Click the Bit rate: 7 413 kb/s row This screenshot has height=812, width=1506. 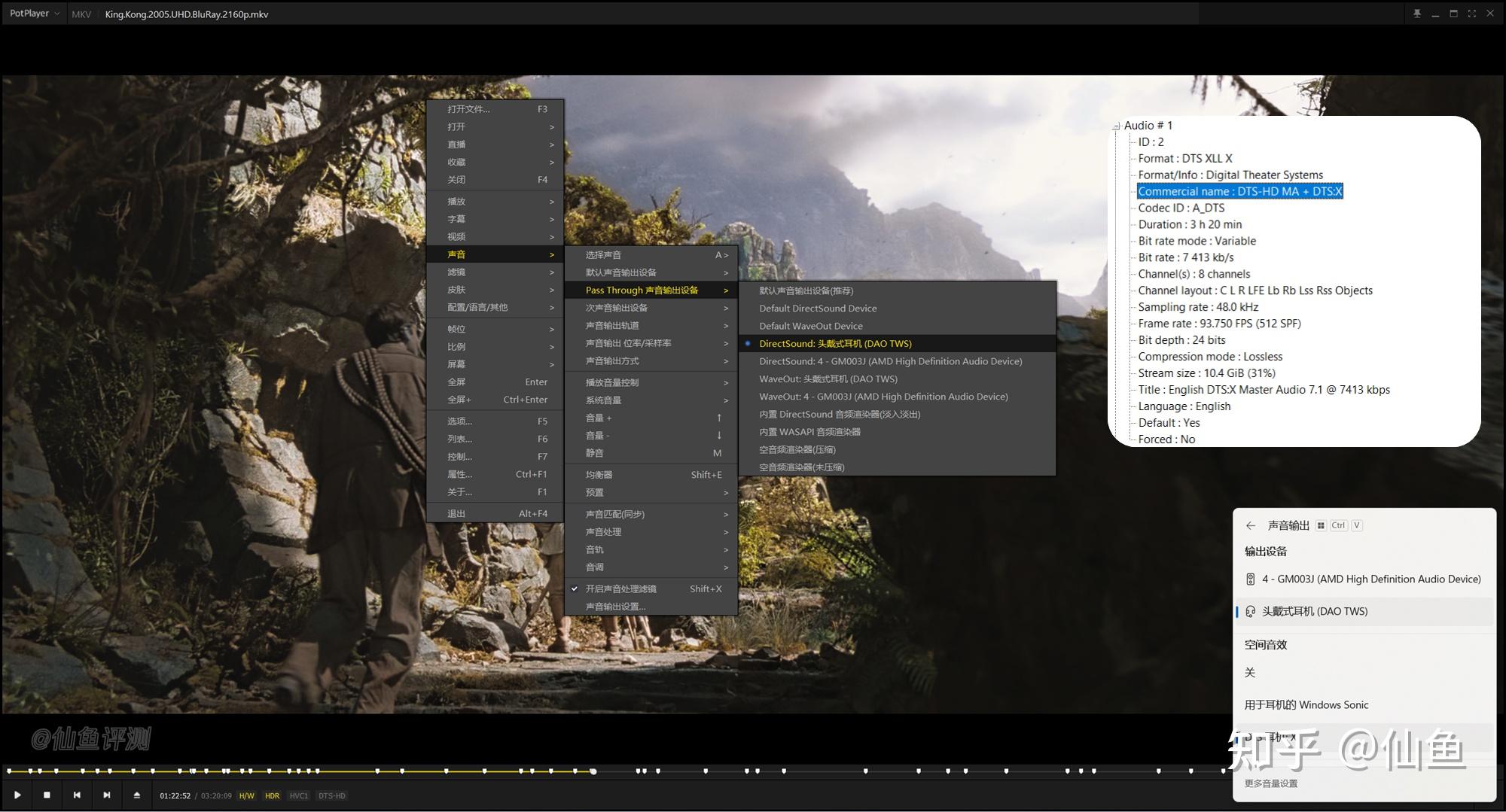point(1186,257)
